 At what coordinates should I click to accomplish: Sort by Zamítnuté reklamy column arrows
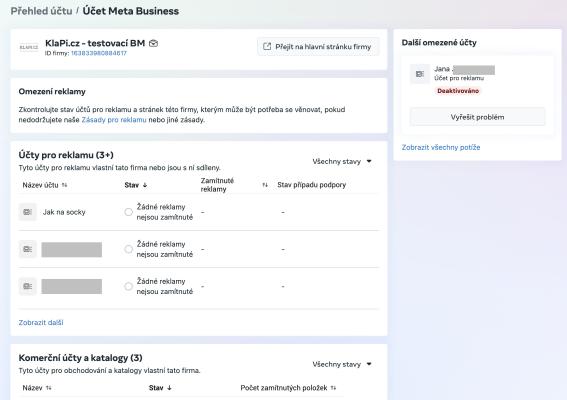pyautogui.click(x=265, y=185)
